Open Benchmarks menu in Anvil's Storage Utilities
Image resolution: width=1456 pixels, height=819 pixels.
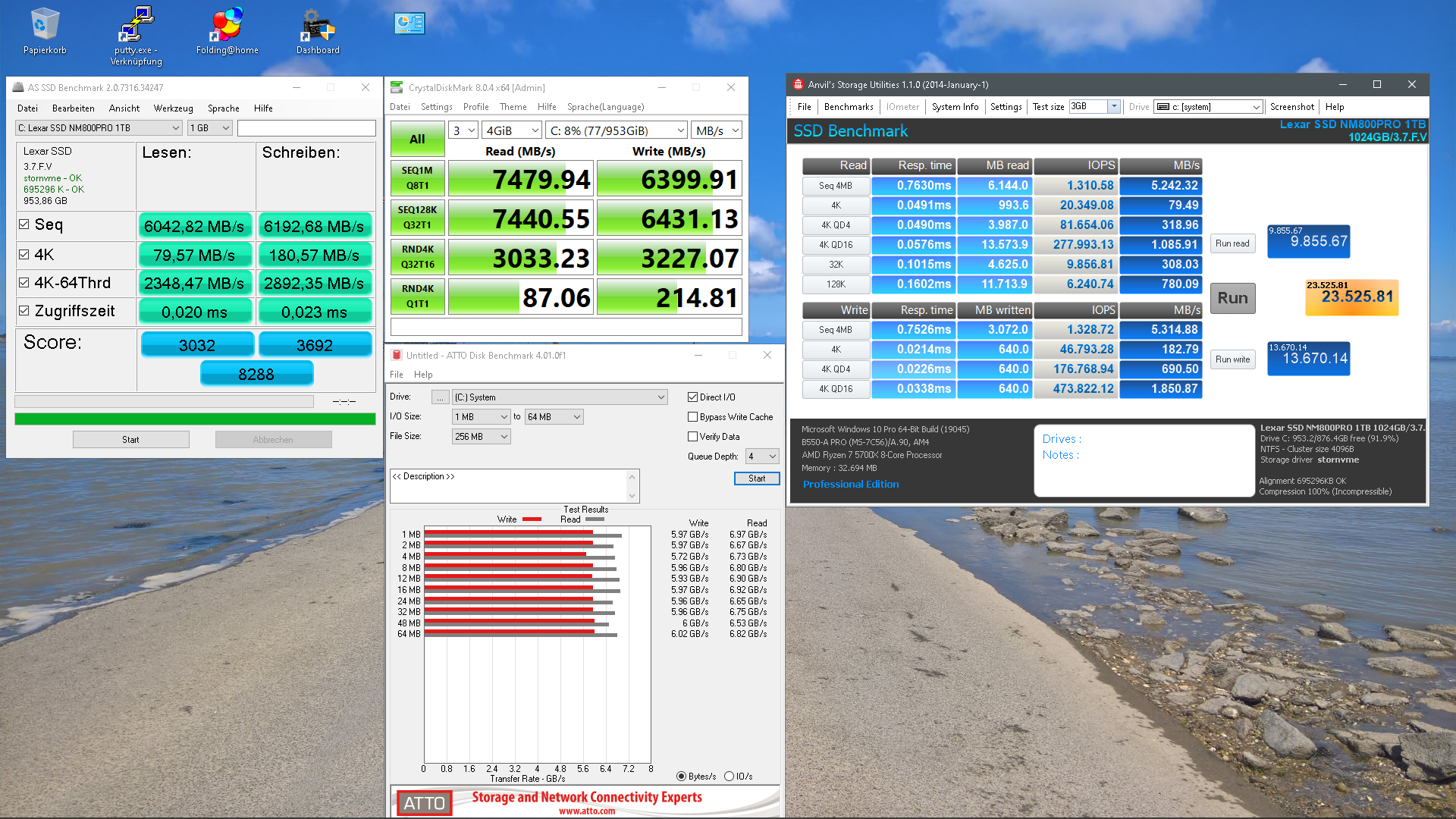[849, 107]
